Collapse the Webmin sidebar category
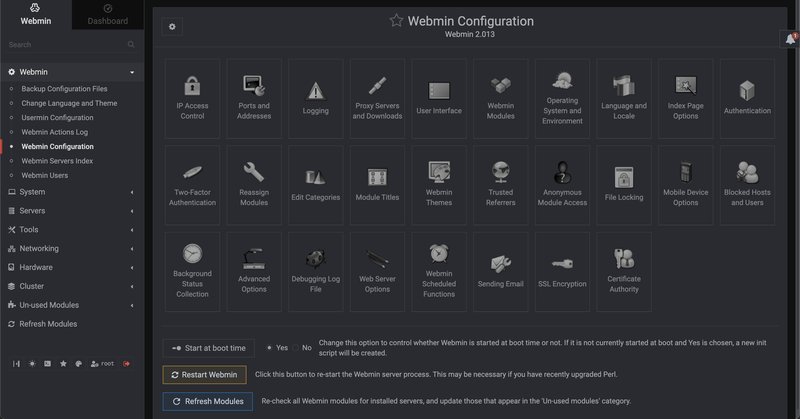This screenshot has height=419, width=800. pos(132,72)
